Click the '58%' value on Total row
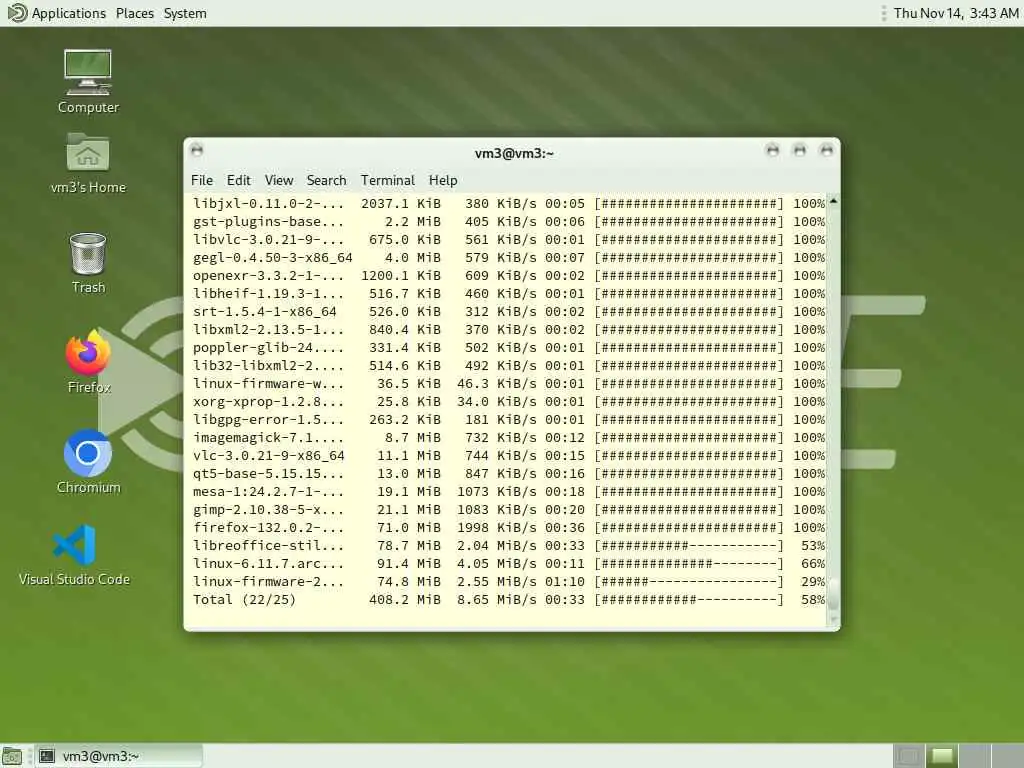1024x768 pixels. click(x=813, y=600)
